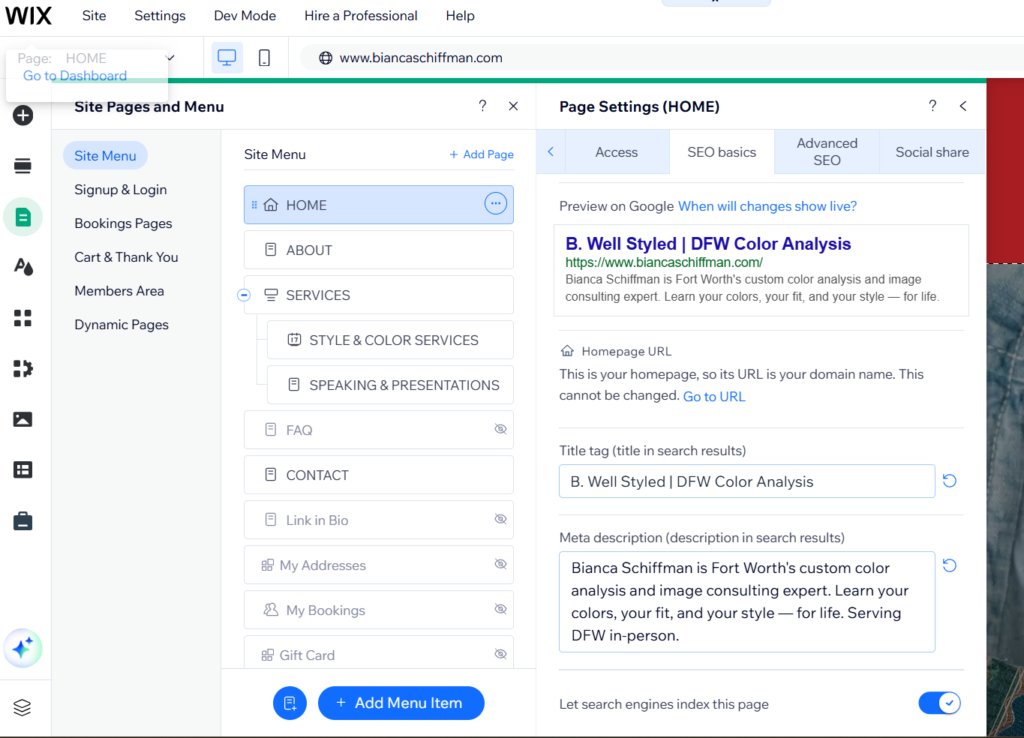The image size is (1024, 738).
Task: Click the Add Menu Item button
Action: click(400, 703)
